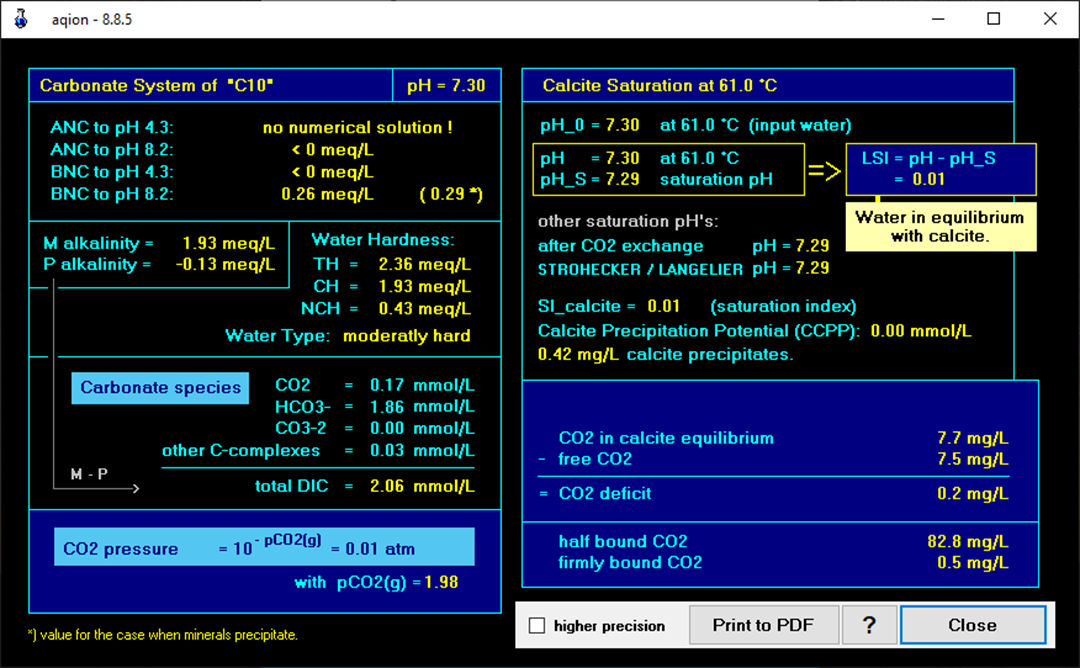
Task: Click 'STROHECKER / LANGELIER' label
Action: [641, 269]
